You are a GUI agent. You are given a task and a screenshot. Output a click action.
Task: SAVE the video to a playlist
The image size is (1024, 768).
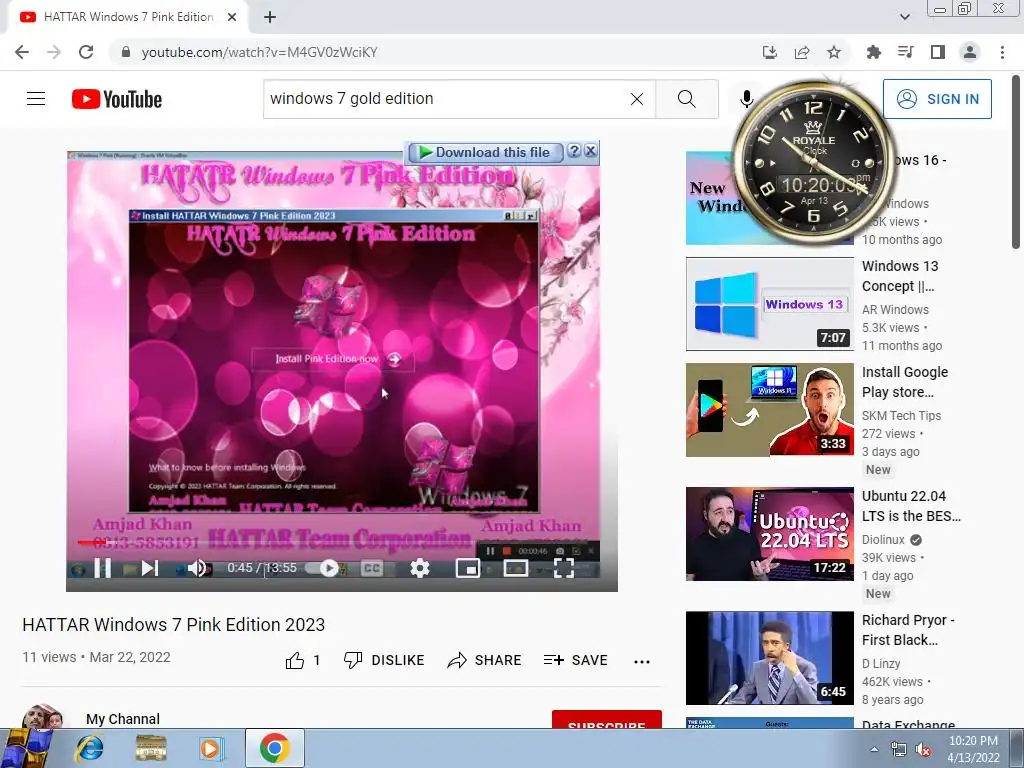[x=575, y=660]
